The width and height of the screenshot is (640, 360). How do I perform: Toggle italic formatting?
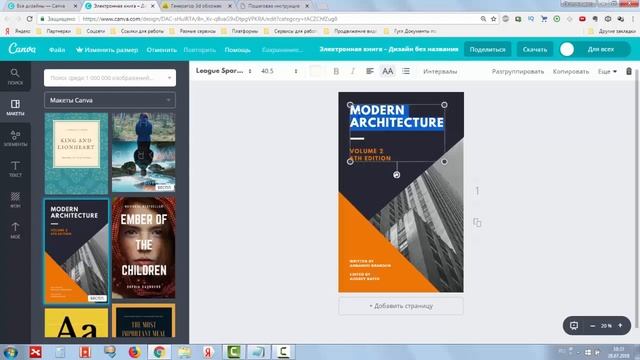click(x=353, y=71)
